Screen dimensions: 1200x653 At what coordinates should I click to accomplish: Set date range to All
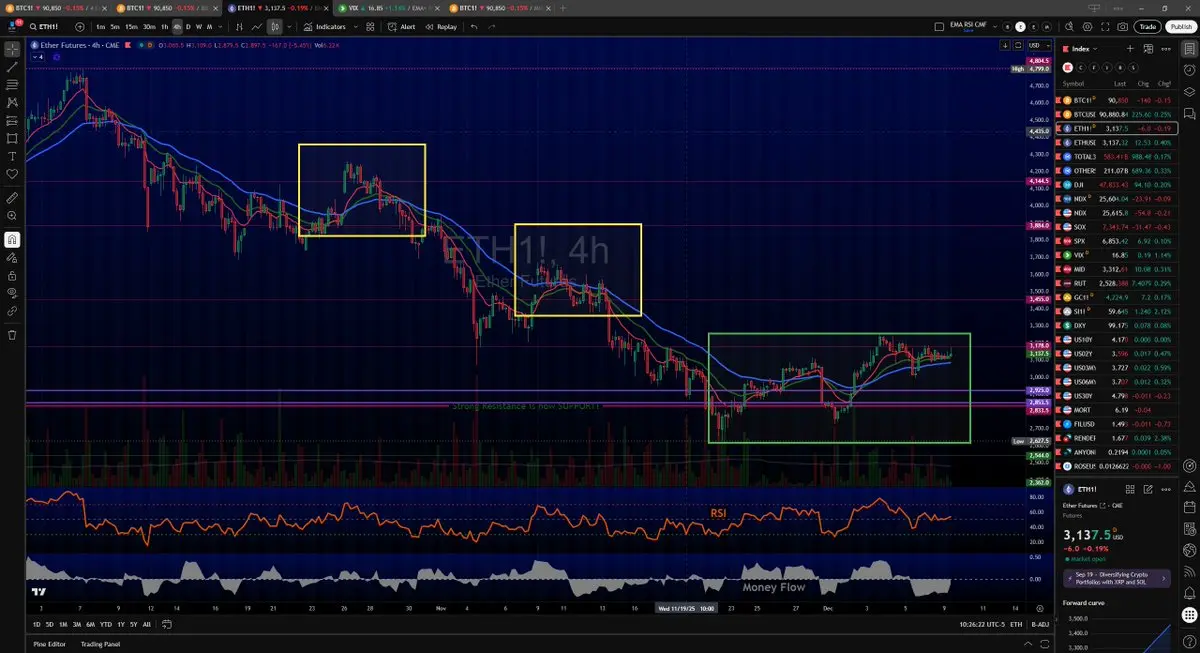click(147, 624)
